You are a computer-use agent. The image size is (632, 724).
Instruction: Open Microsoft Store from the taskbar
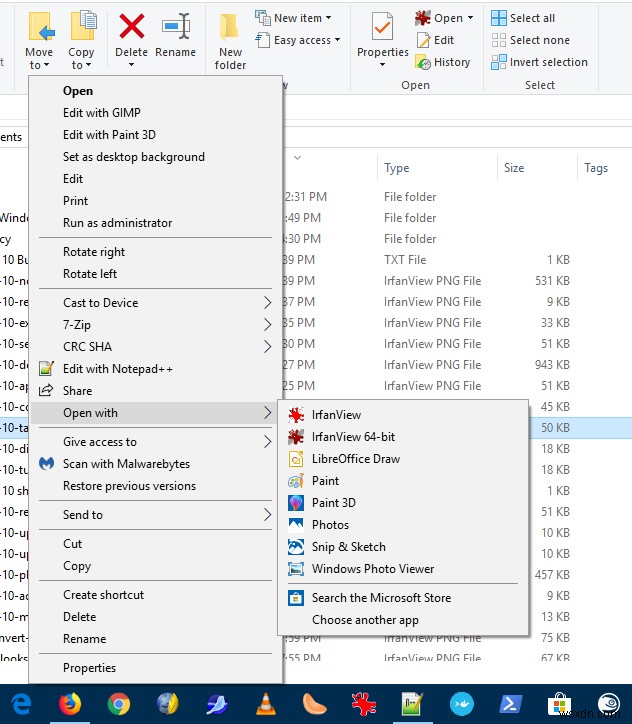tap(560, 704)
